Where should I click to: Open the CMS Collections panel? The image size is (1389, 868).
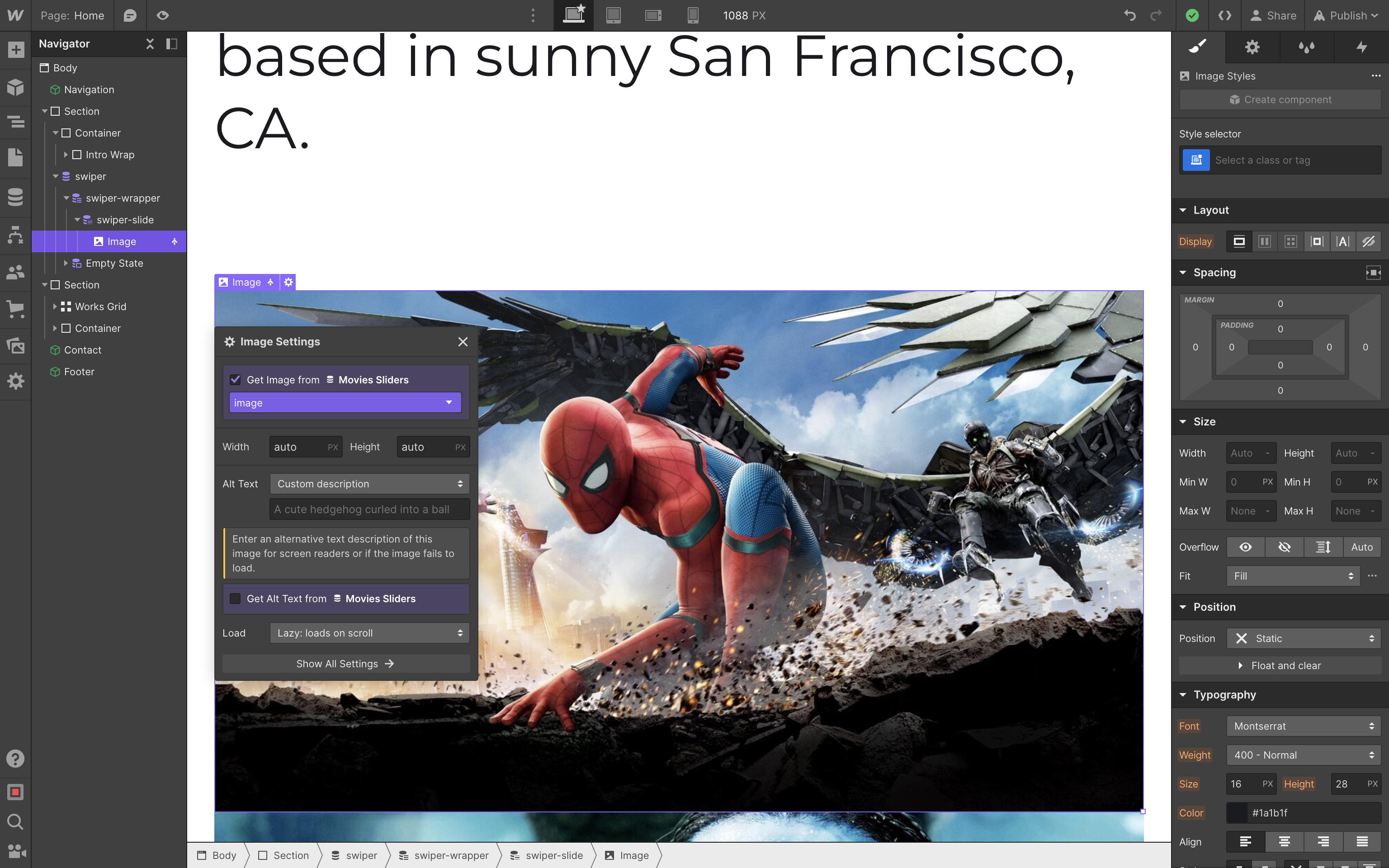[x=15, y=197]
